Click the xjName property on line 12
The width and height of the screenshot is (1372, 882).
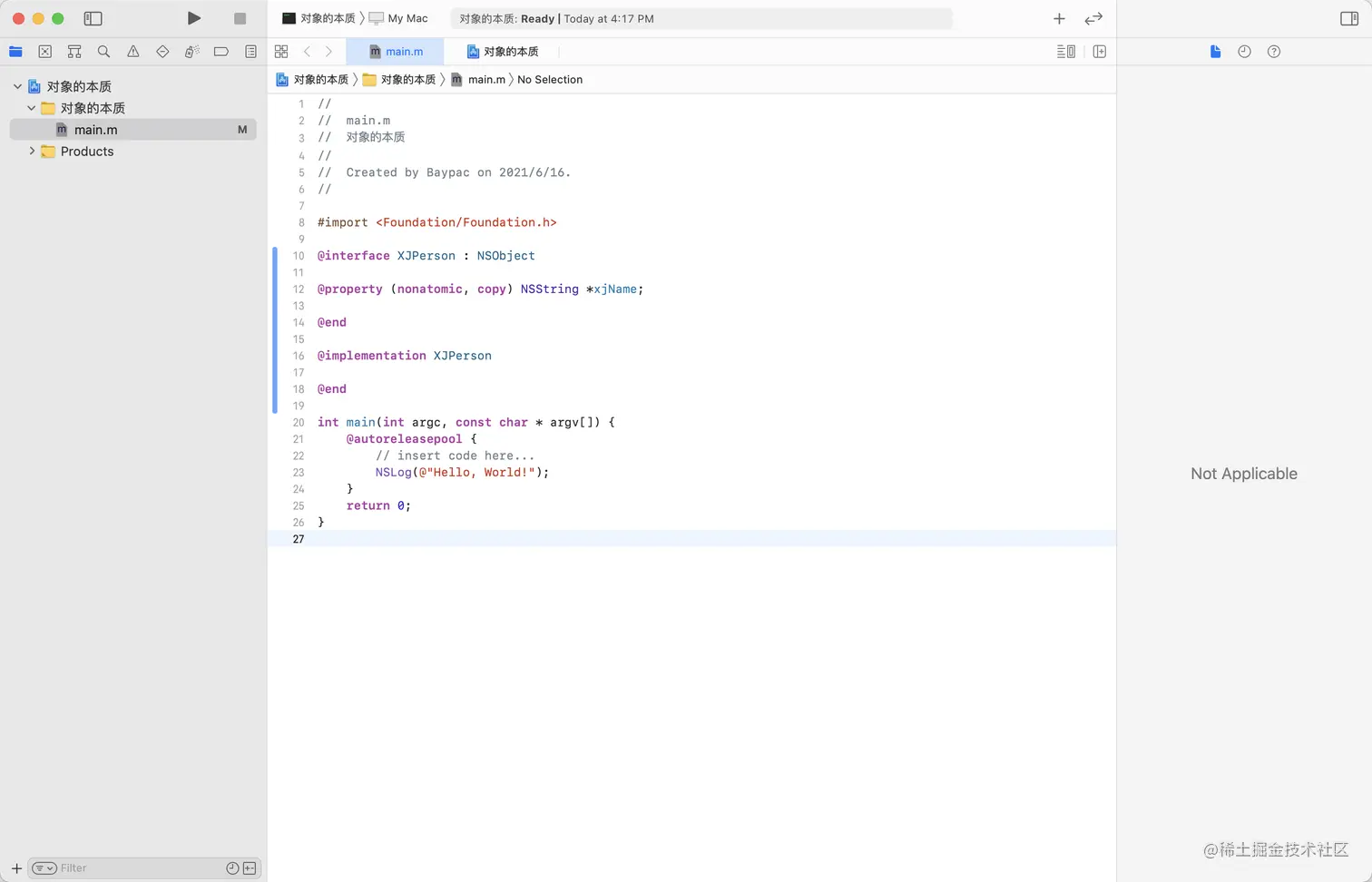[615, 289]
